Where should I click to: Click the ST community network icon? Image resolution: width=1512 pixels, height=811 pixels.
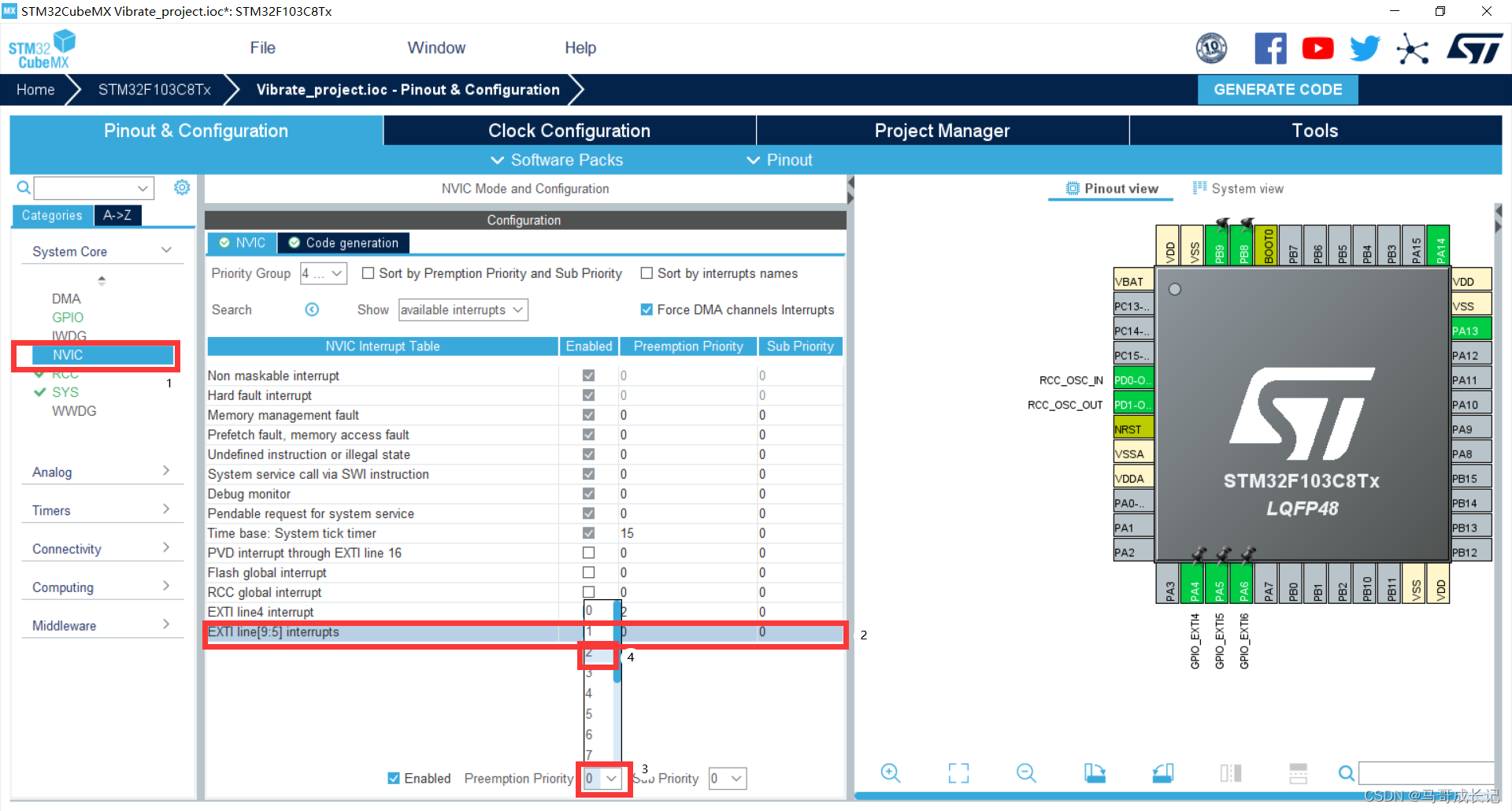pos(1413,49)
